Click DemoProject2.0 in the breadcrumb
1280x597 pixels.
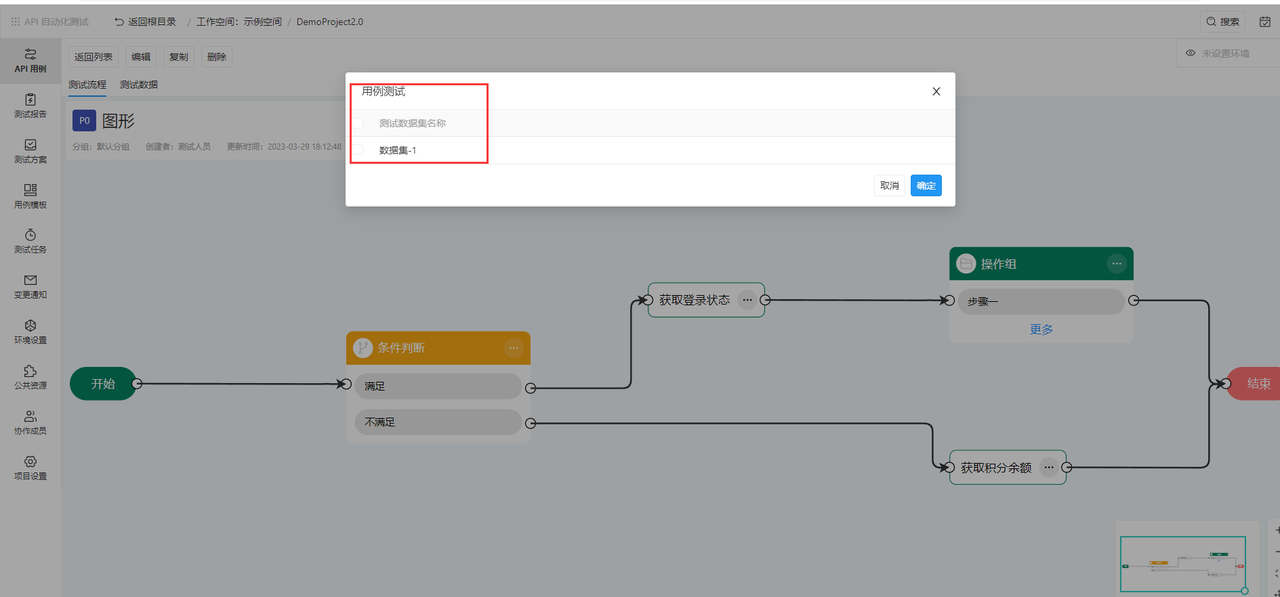pos(330,21)
